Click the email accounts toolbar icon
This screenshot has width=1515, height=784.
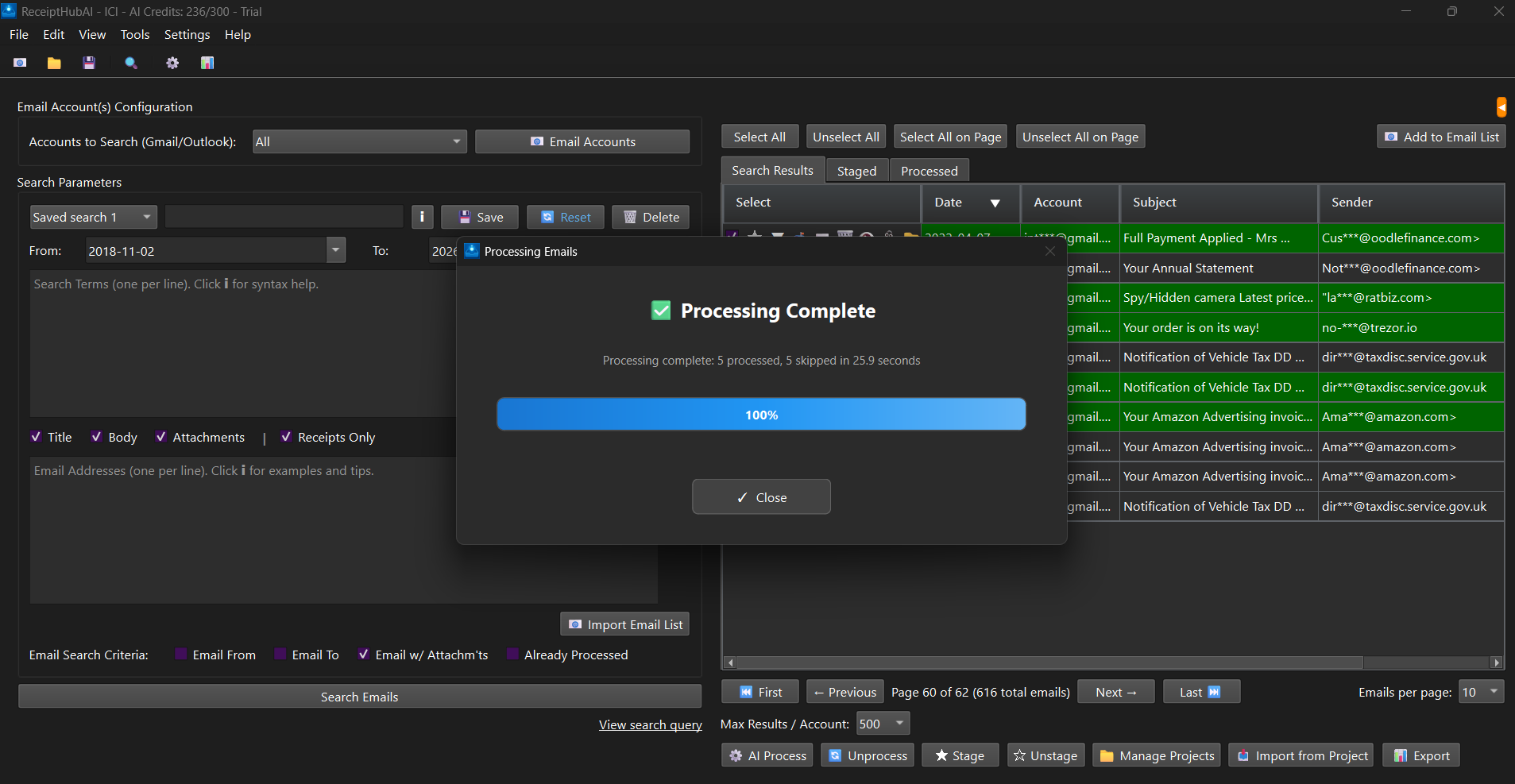pyautogui.click(x=20, y=63)
